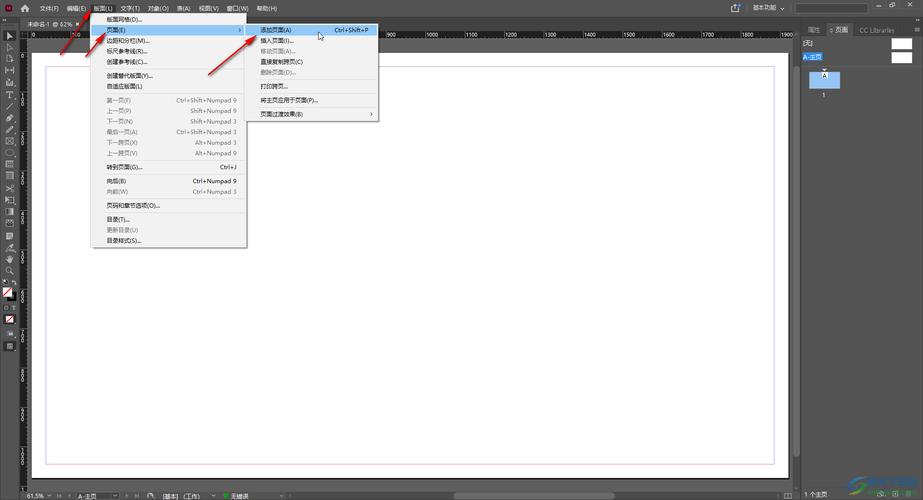Select the Ellipse shape tool
This screenshot has height=500, width=923.
(9, 153)
